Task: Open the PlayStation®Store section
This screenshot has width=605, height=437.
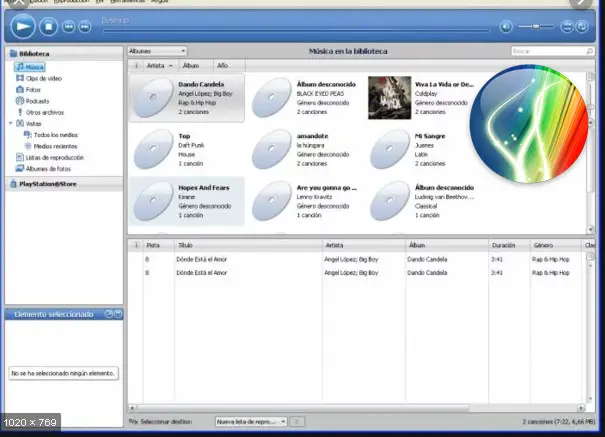Action: pos(47,184)
